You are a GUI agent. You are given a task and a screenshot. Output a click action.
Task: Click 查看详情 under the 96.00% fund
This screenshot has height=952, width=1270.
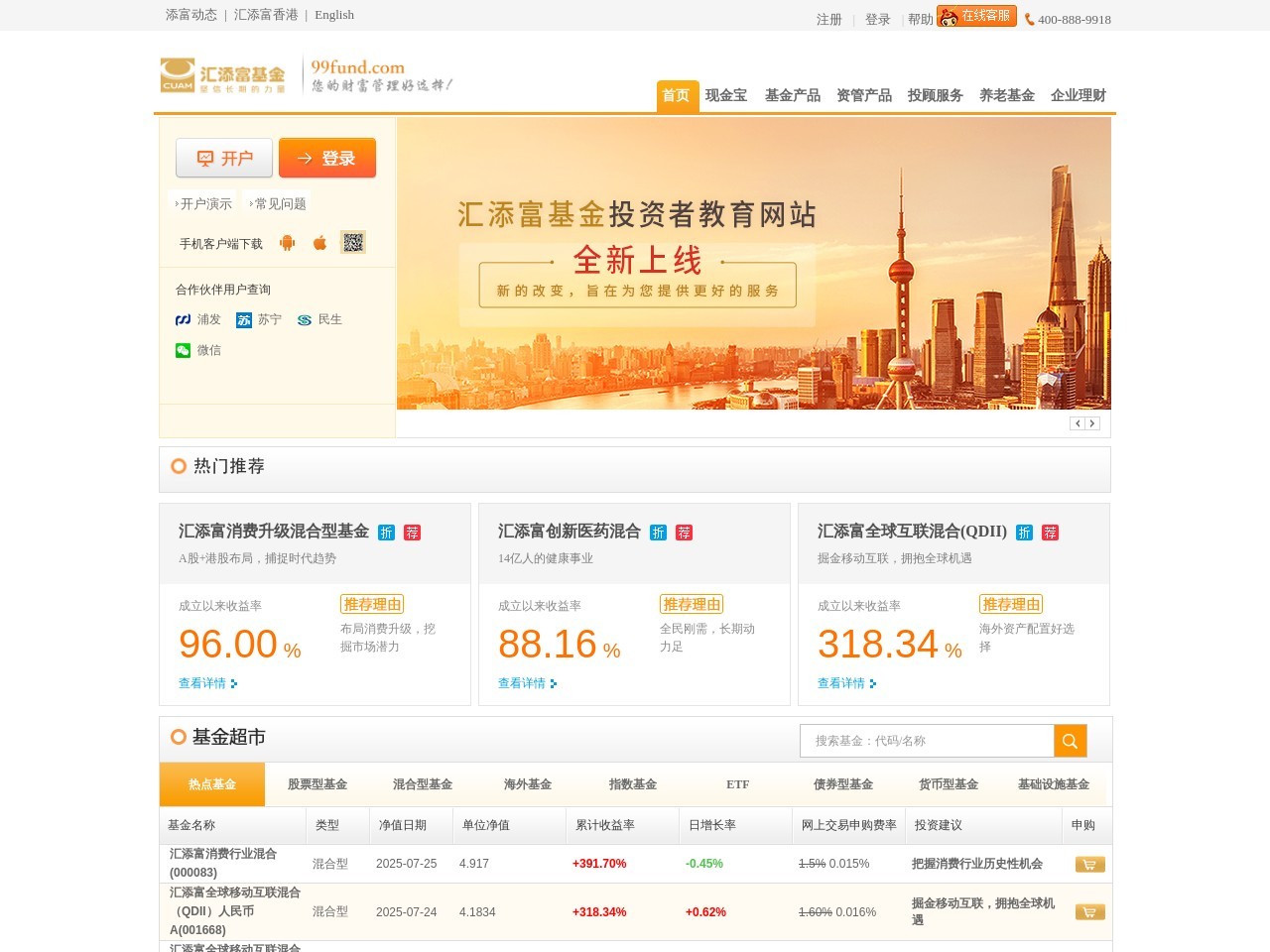click(x=205, y=682)
